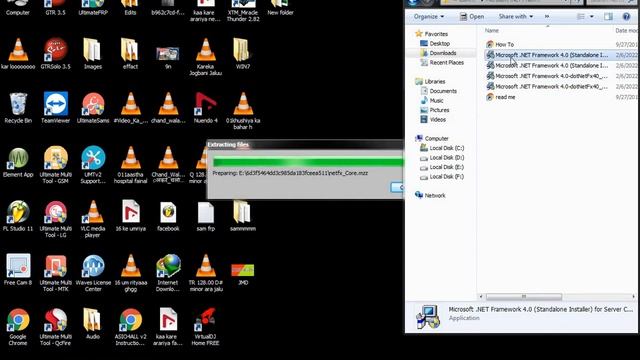Open Ultimate Multi Tool - QcFire shortcut
Screen dimensions: 640x360
click(x=56, y=327)
